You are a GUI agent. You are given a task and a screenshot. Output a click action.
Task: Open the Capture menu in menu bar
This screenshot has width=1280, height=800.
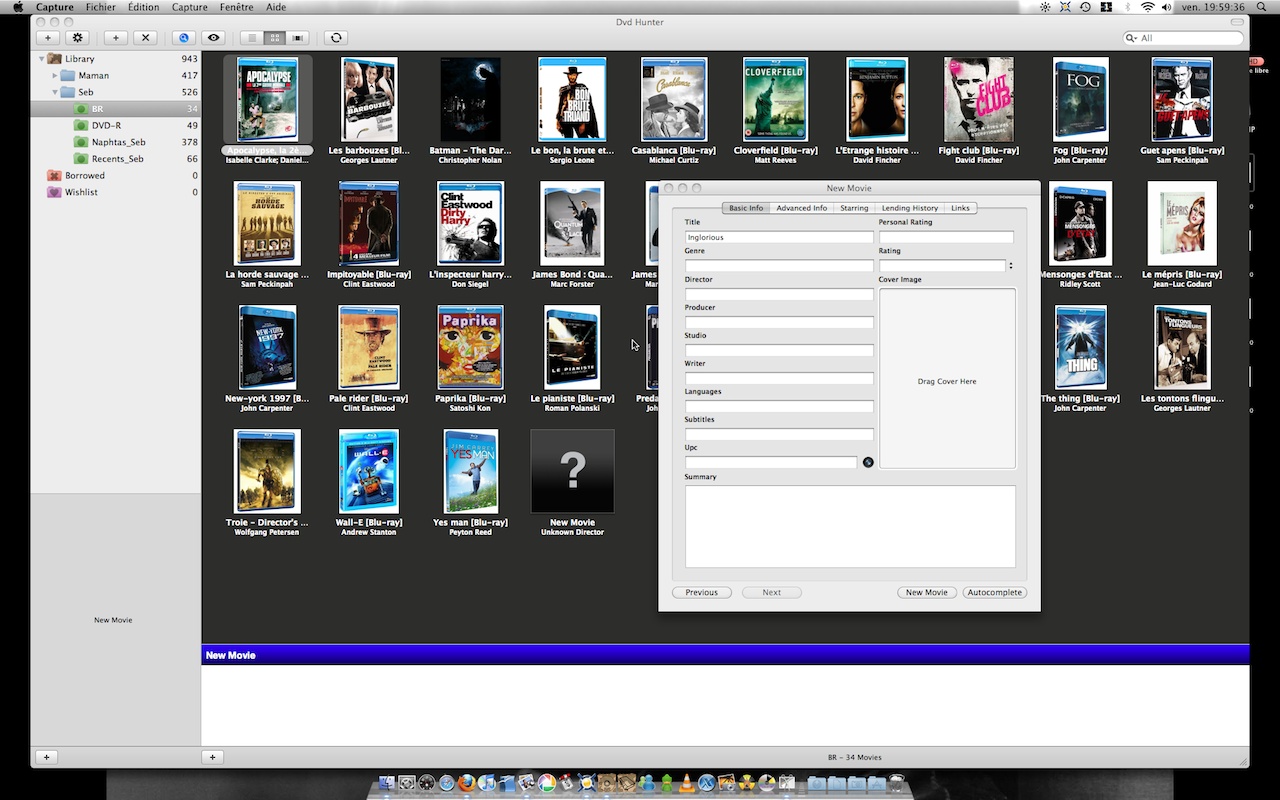pos(189,7)
